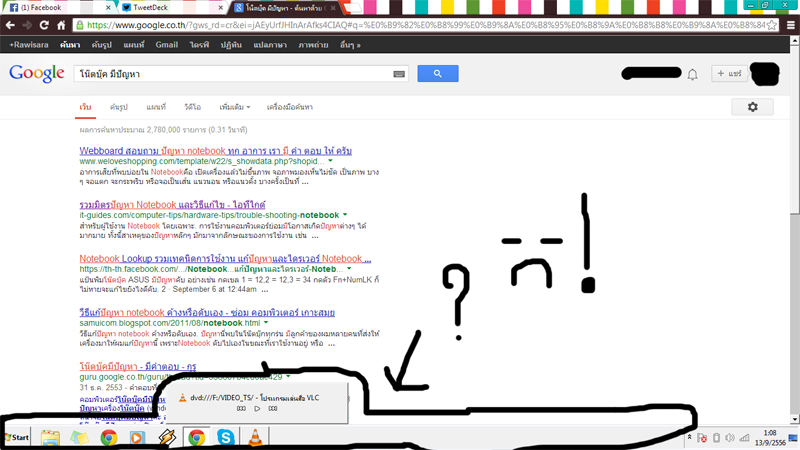
Task: Open Google notifications bell
Action: [x=692, y=74]
